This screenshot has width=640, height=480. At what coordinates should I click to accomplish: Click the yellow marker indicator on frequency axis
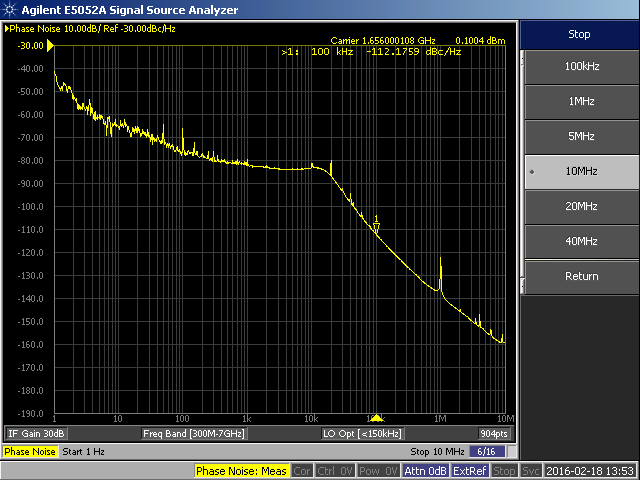(x=376, y=417)
